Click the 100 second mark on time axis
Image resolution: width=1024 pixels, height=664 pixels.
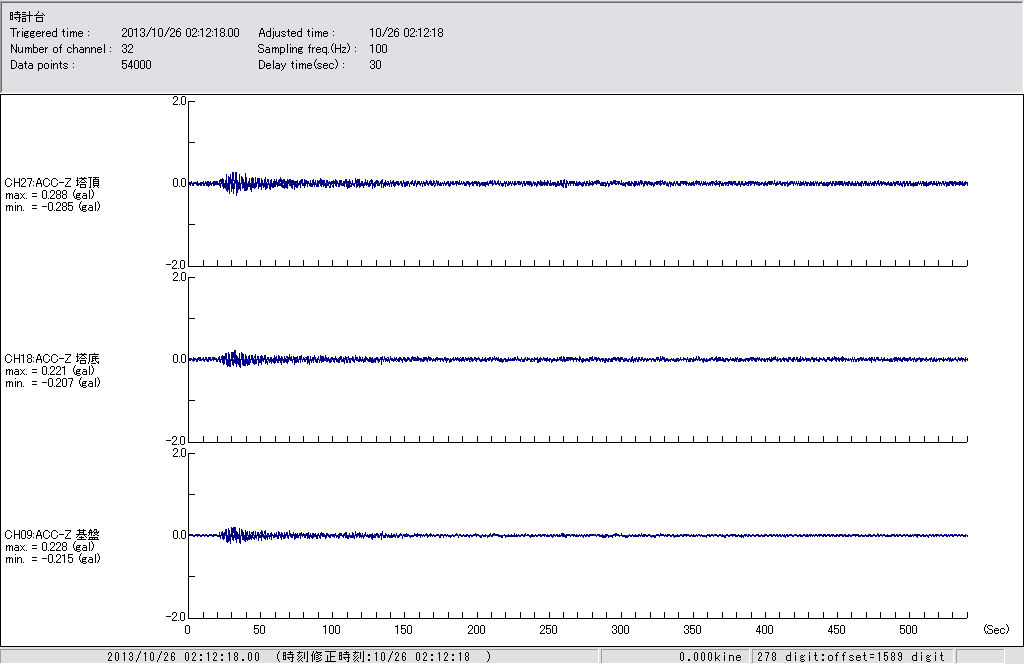pos(332,630)
